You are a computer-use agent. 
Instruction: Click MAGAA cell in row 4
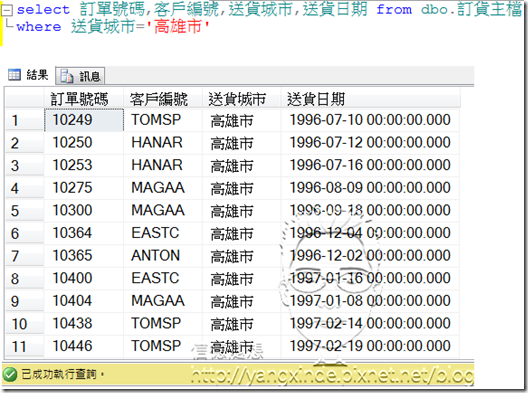tap(163, 188)
